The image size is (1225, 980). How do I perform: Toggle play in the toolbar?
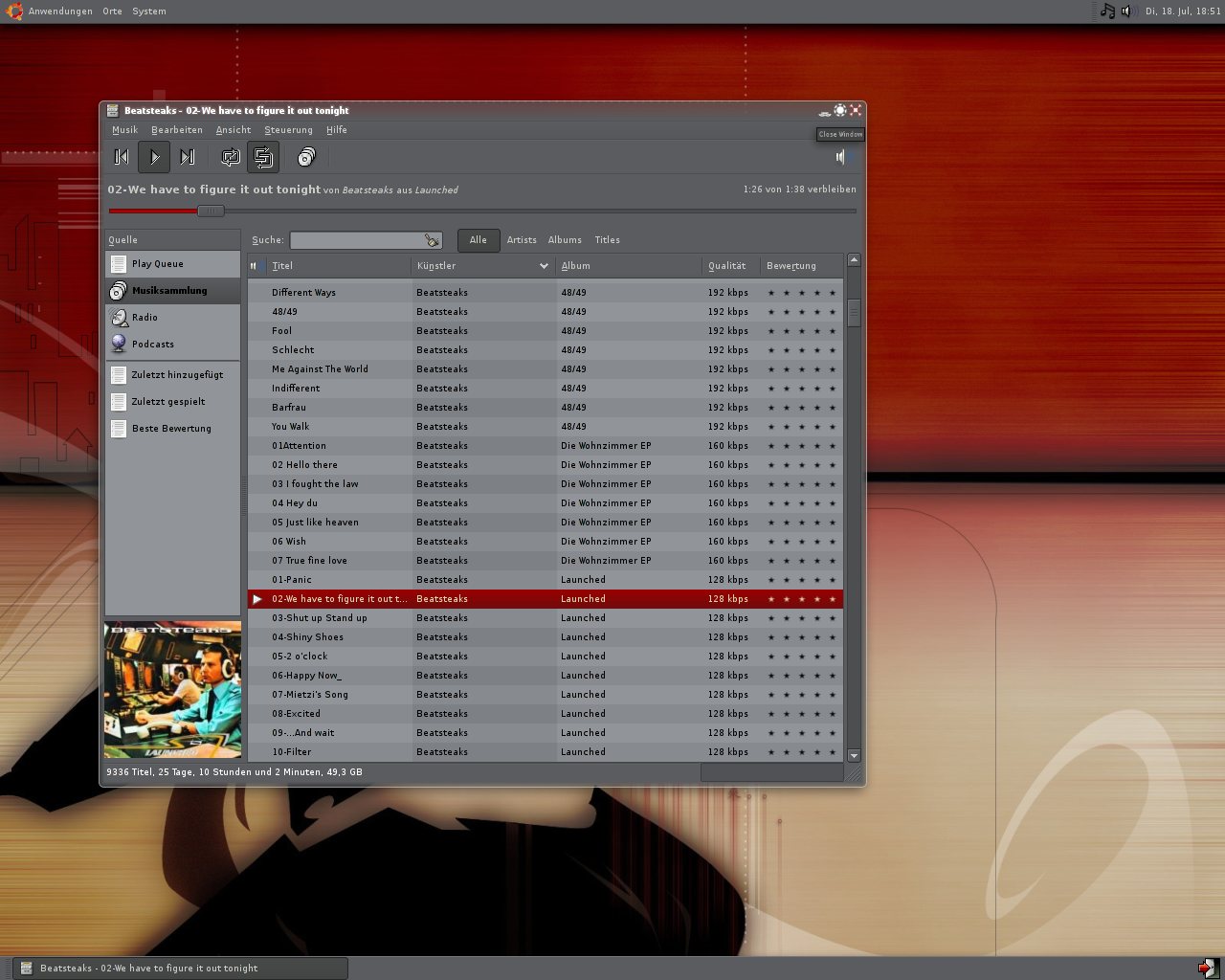[154, 157]
